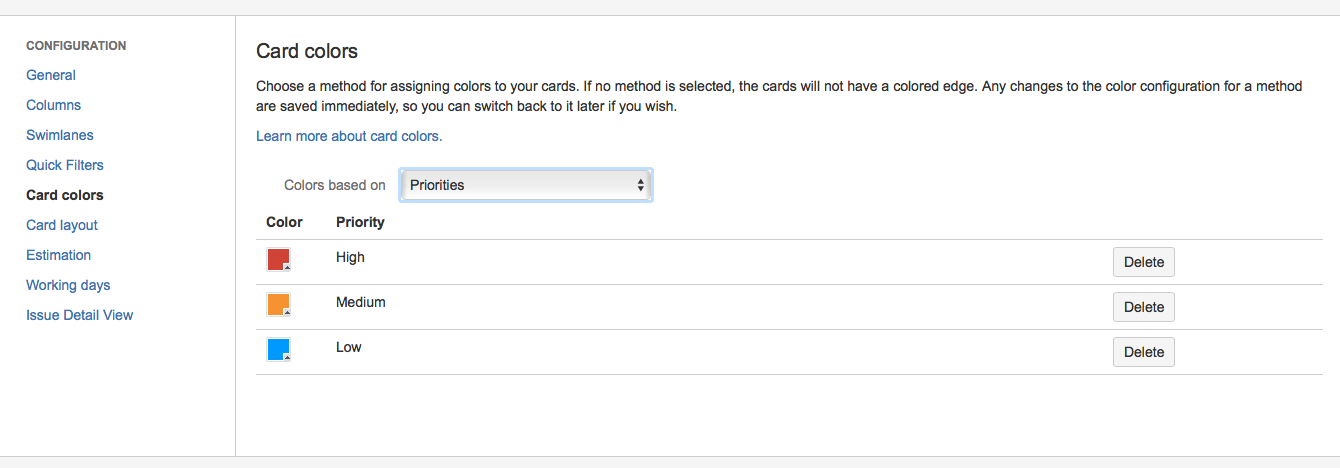Delete the Medium priority color row
Screen dimensions: 1340x468
click(x=1143, y=307)
